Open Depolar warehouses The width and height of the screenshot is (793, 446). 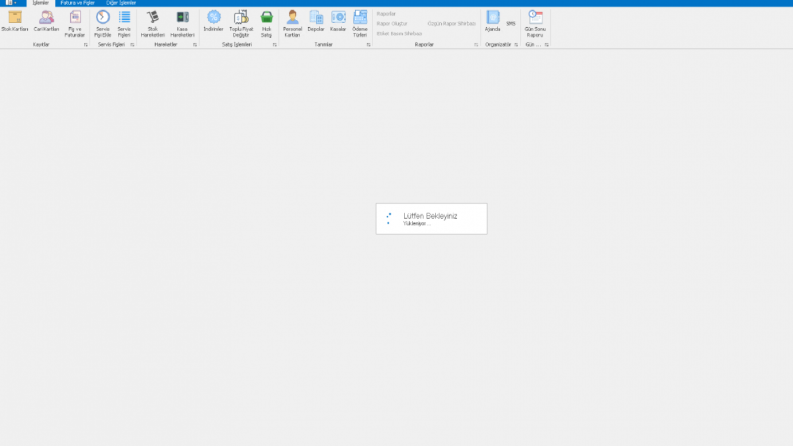tap(316, 22)
